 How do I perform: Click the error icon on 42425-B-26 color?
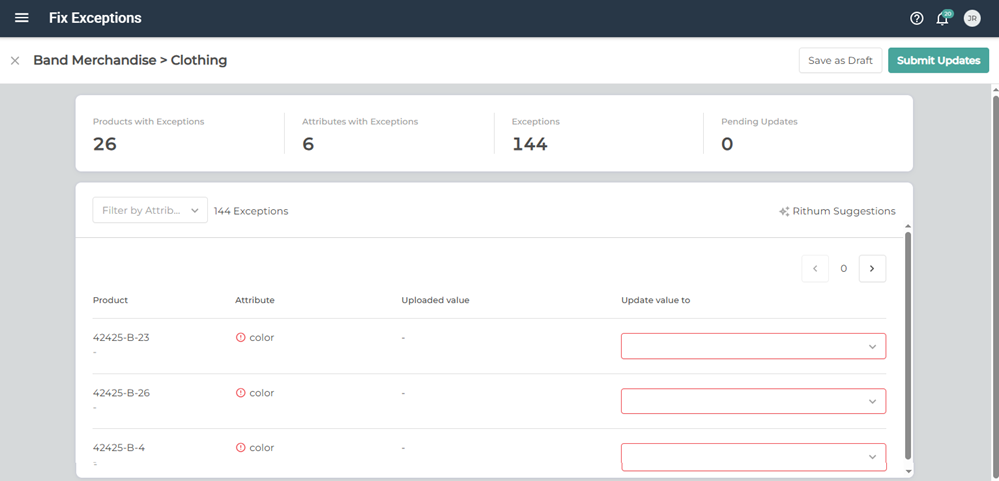click(x=240, y=393)
